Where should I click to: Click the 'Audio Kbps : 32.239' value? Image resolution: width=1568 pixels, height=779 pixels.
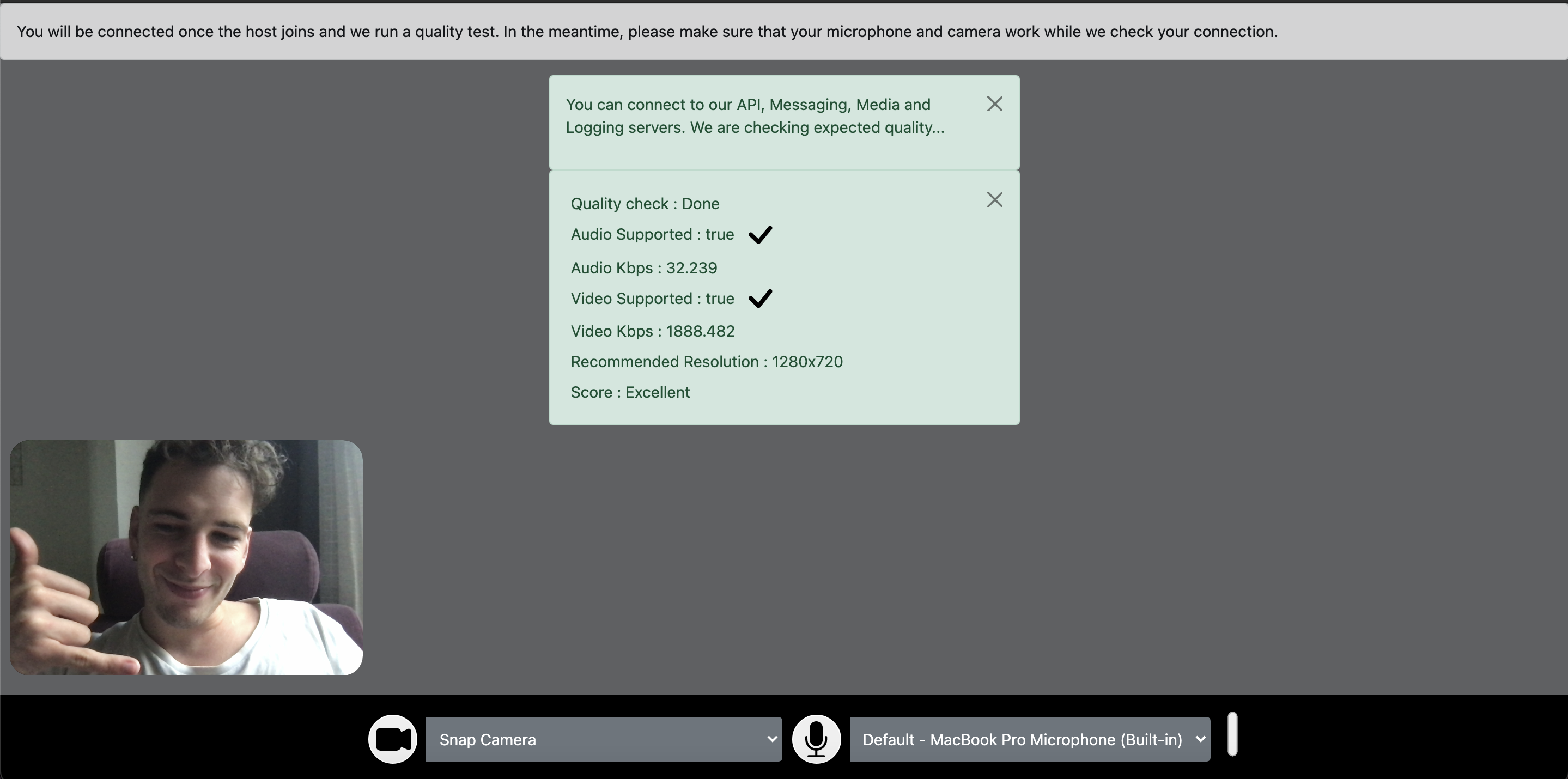(644, 268)
